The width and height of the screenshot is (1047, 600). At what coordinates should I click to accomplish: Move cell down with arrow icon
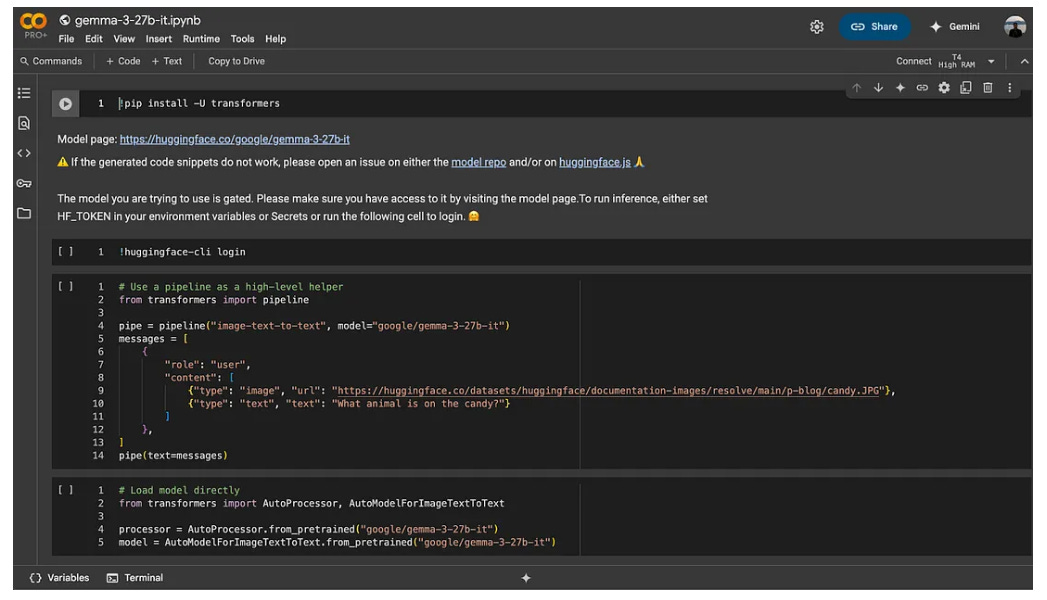click(879, 88)
